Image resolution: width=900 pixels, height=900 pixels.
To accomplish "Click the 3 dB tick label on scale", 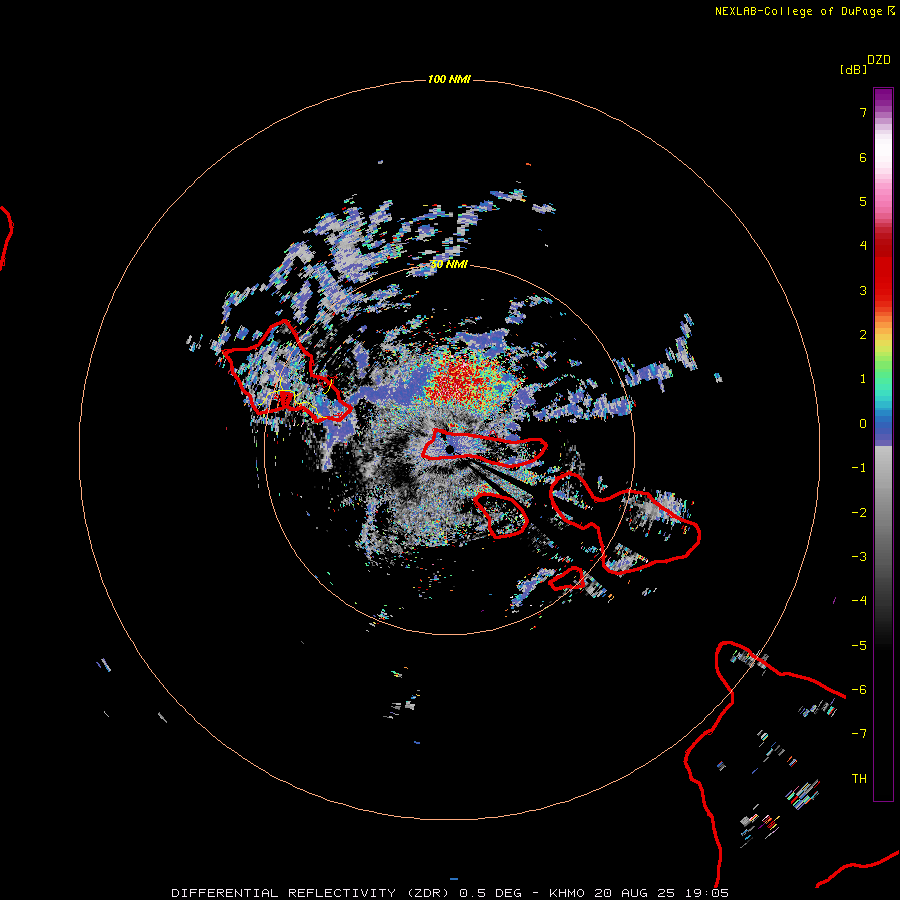I will point(863,290).
